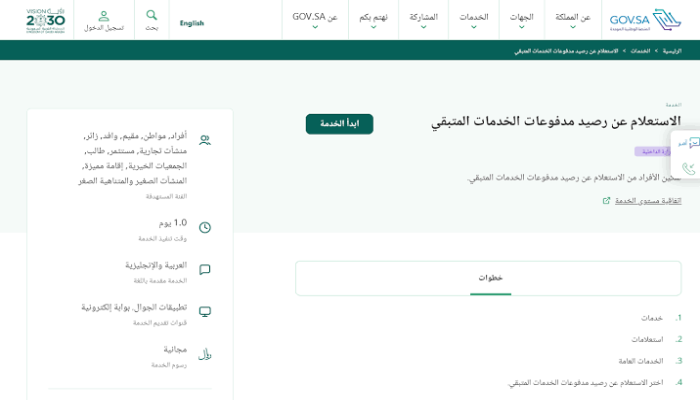Expand the الجهات menu

(x=521, y=20)
